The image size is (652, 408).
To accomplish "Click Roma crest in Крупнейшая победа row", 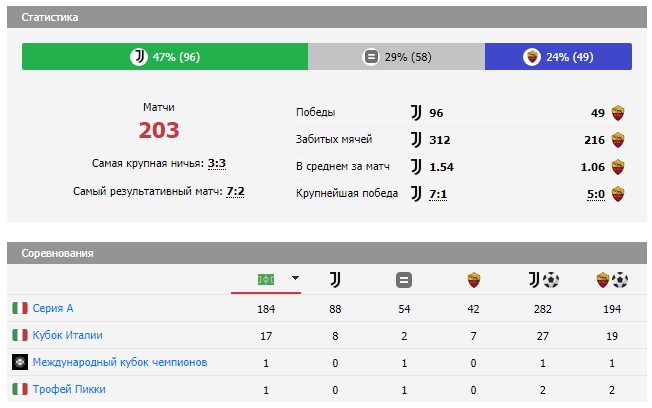I will (x=618, y=194).
